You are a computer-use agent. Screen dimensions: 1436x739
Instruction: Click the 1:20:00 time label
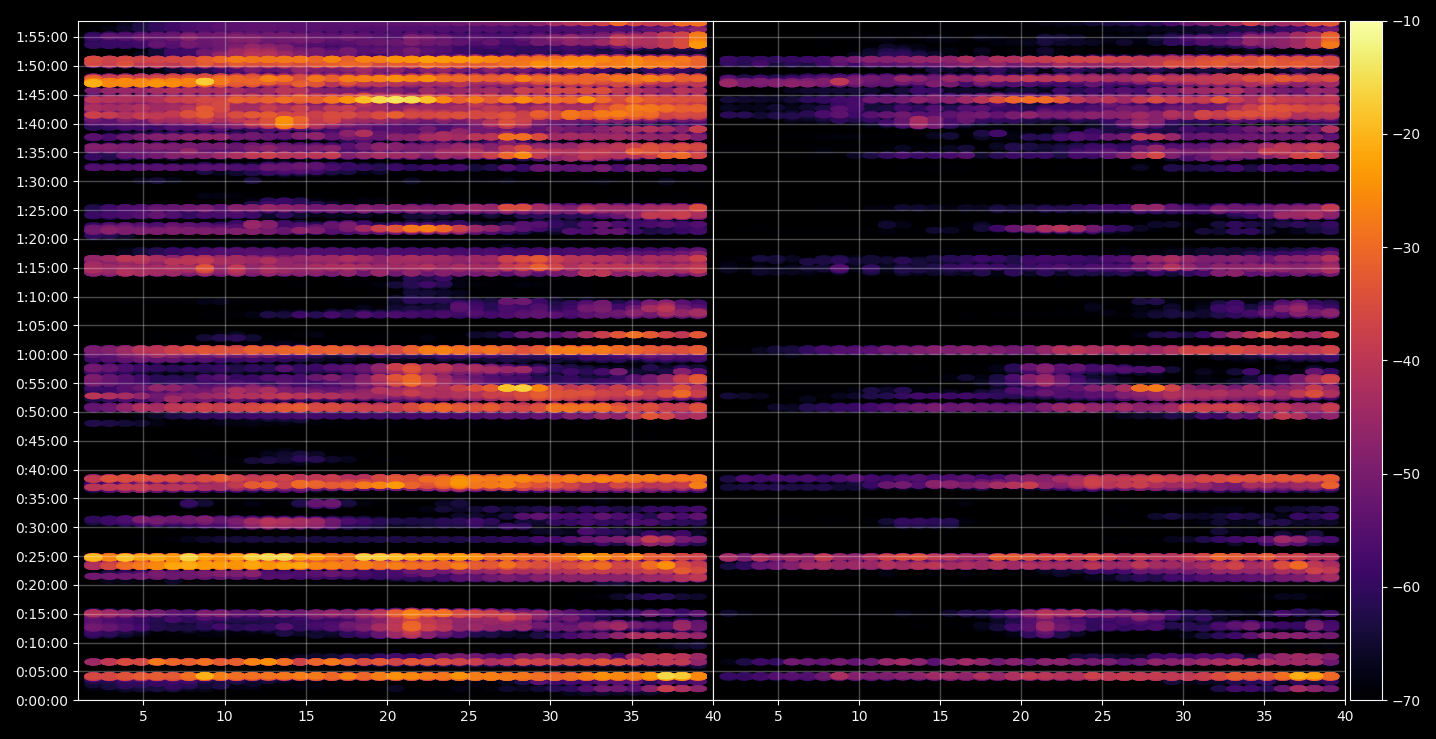coord(41,239)
